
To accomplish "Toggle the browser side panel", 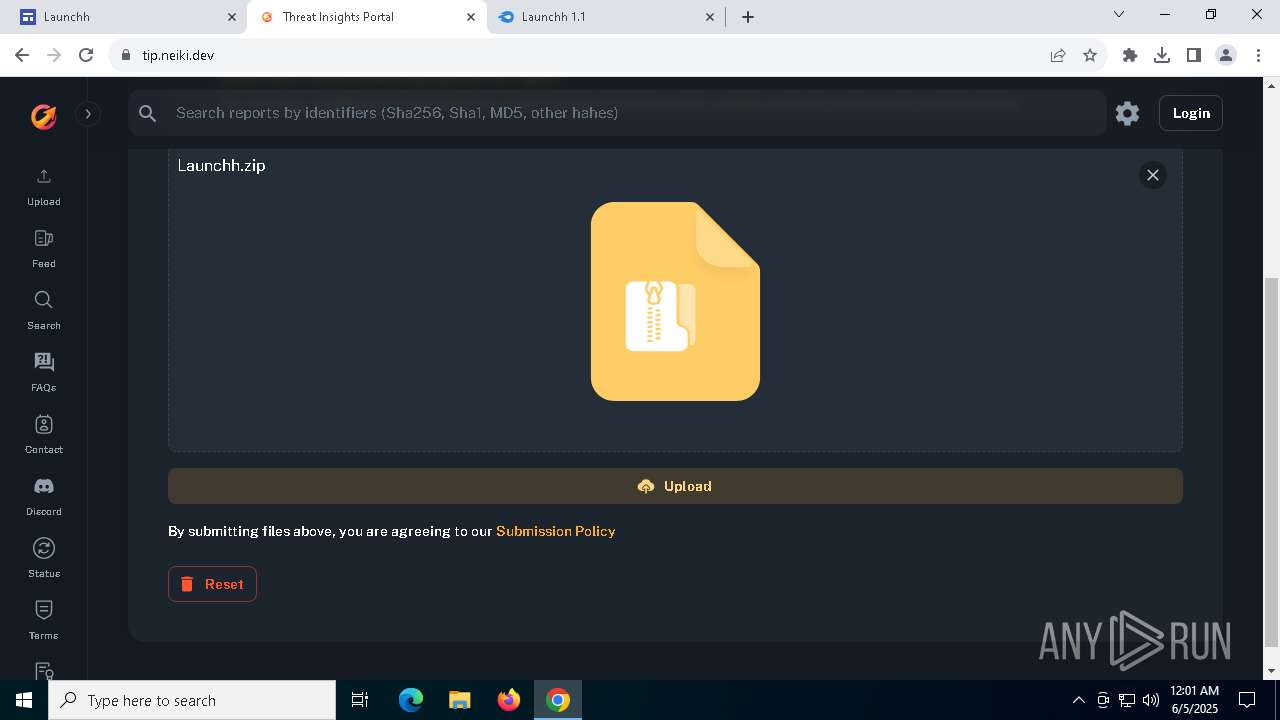I will (x=1194, y=55).
